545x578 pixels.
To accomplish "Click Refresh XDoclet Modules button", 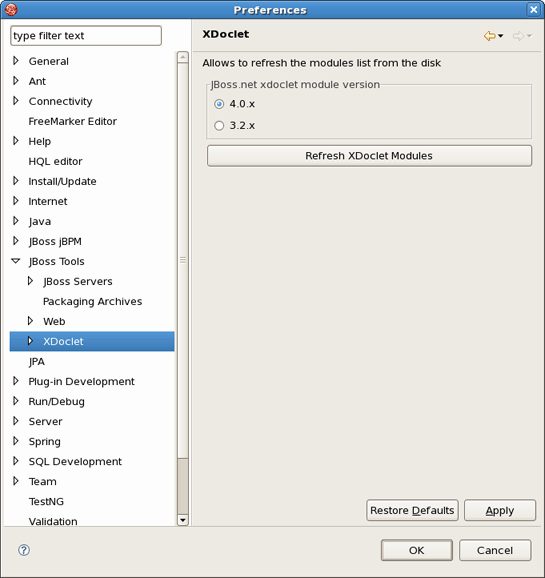I will [x=369, y=156].
